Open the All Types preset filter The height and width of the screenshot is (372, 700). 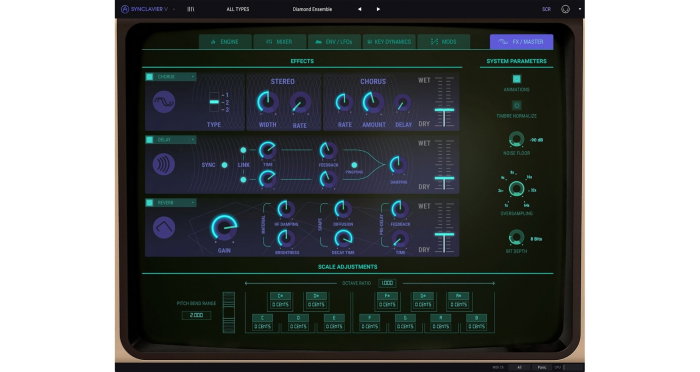point(238,9)
